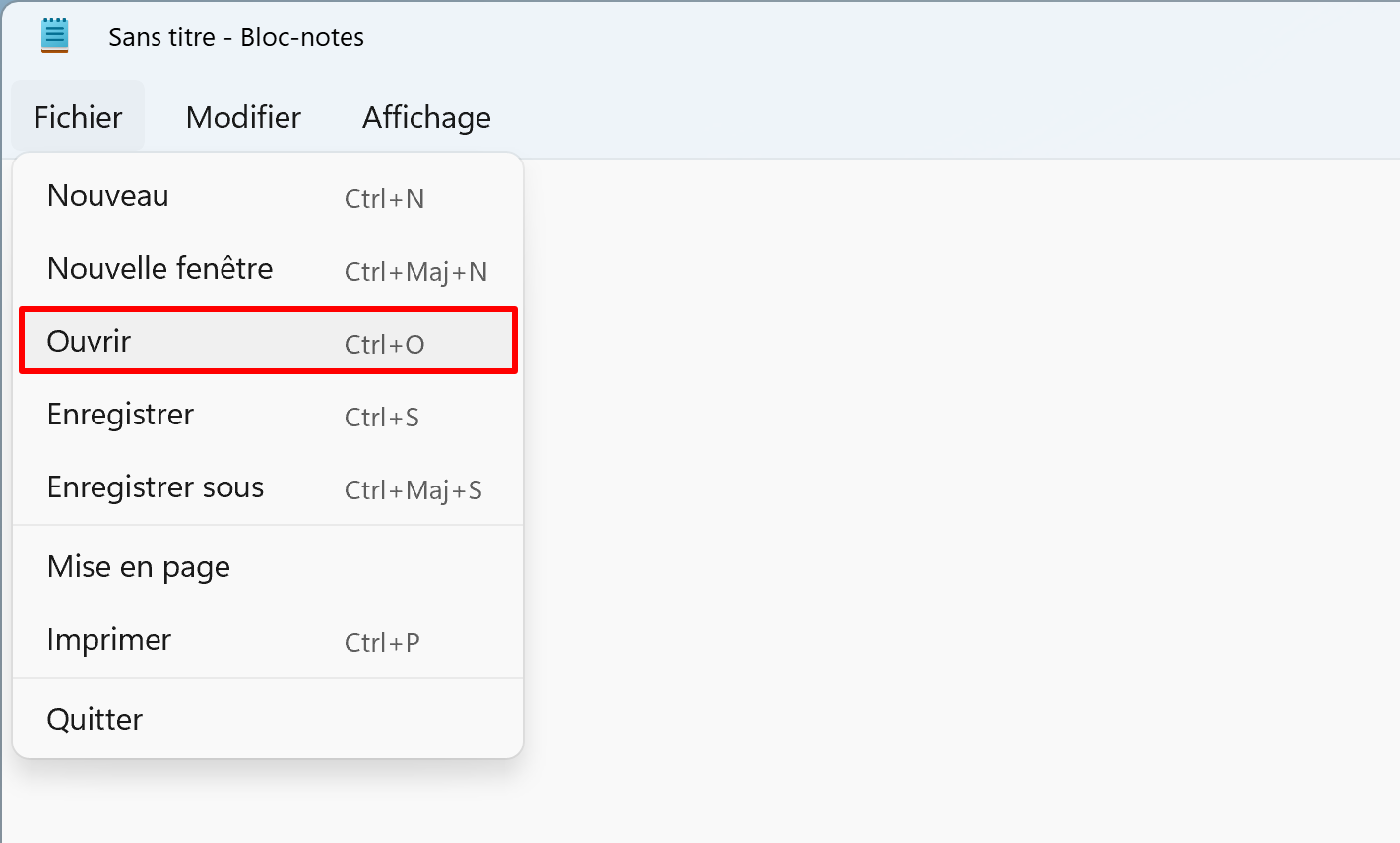Close the Fichier menu via its menu bar label

(x=78, y=117)
